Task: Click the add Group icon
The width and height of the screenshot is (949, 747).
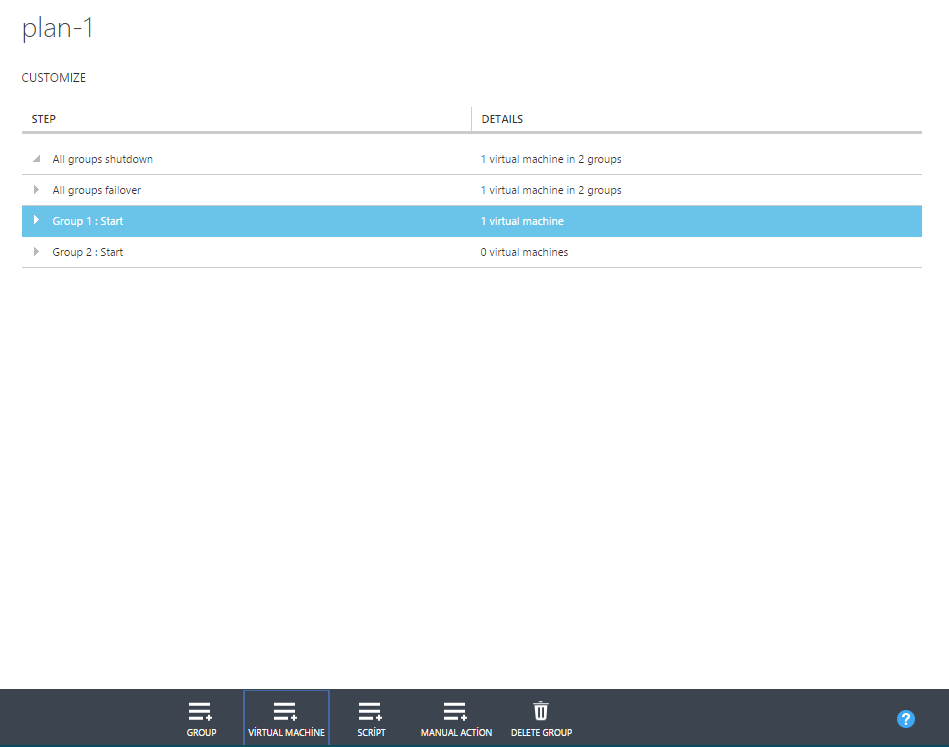Action: point(201,711)
